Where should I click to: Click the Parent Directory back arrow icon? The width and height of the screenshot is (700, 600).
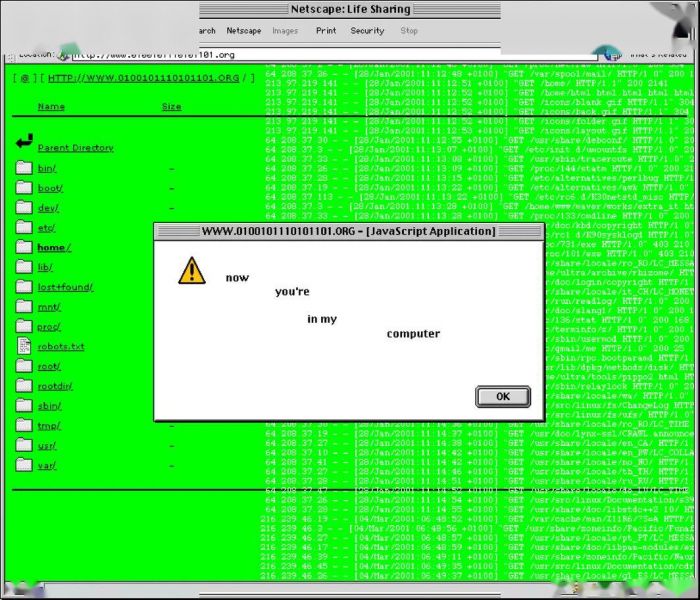tap(24, 141)
